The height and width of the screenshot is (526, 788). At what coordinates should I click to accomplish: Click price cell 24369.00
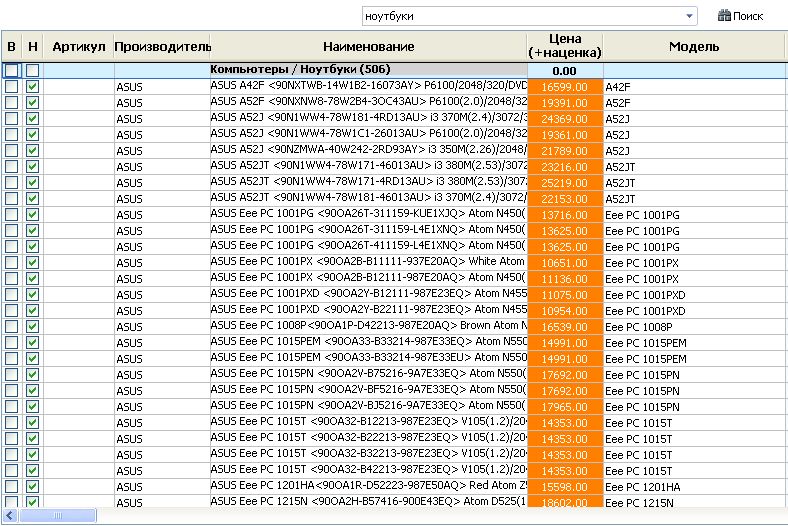pos(565,119)
